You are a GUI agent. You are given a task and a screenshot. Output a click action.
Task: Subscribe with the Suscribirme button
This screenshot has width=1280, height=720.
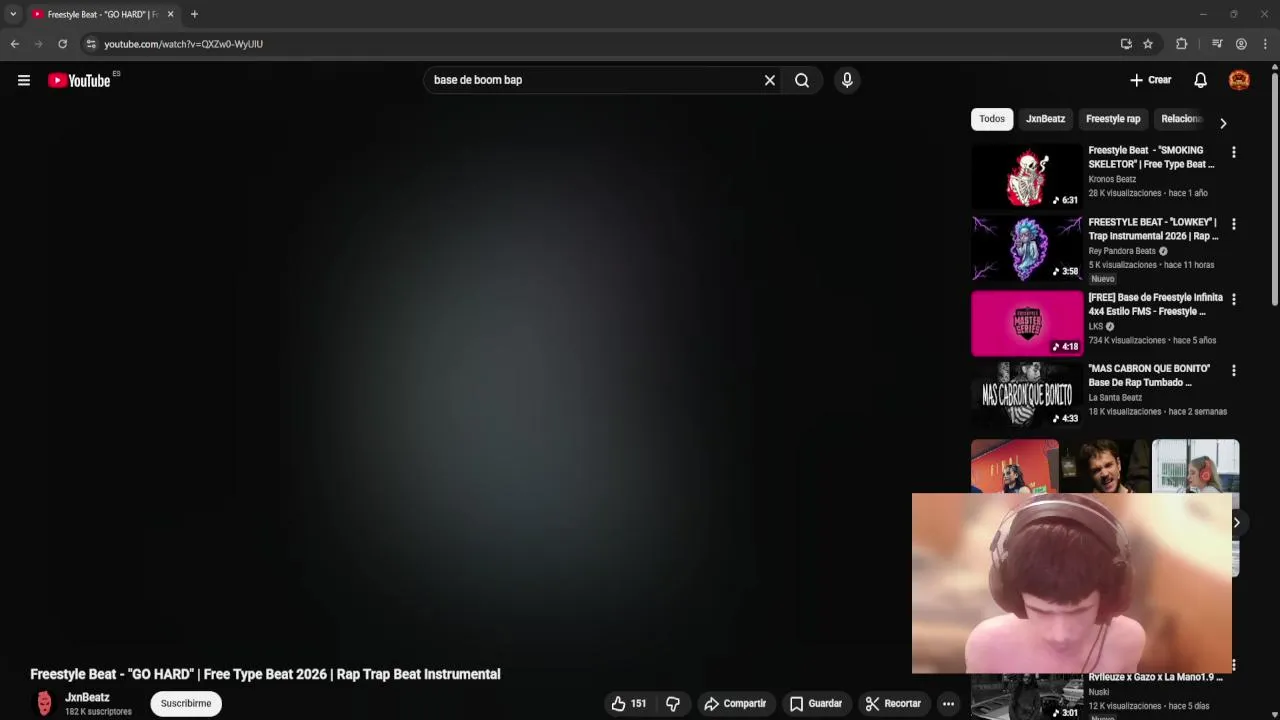(186, 703)
